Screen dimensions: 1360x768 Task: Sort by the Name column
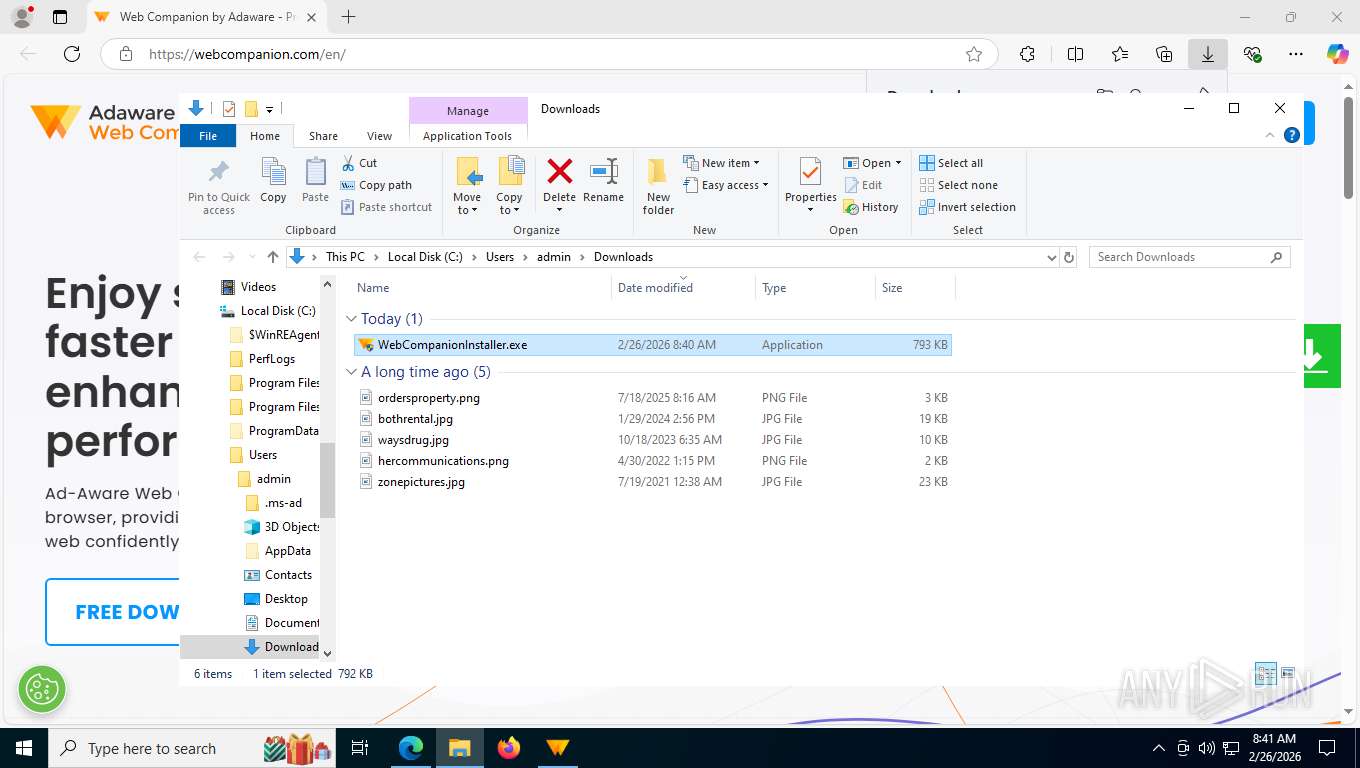click(x=373, y=288)
